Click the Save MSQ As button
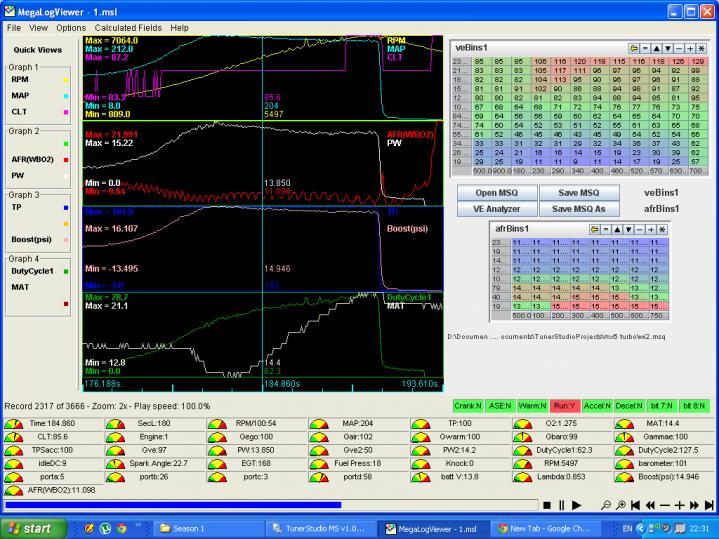This screenshot has width=719, height=539. tap(580, 209)
